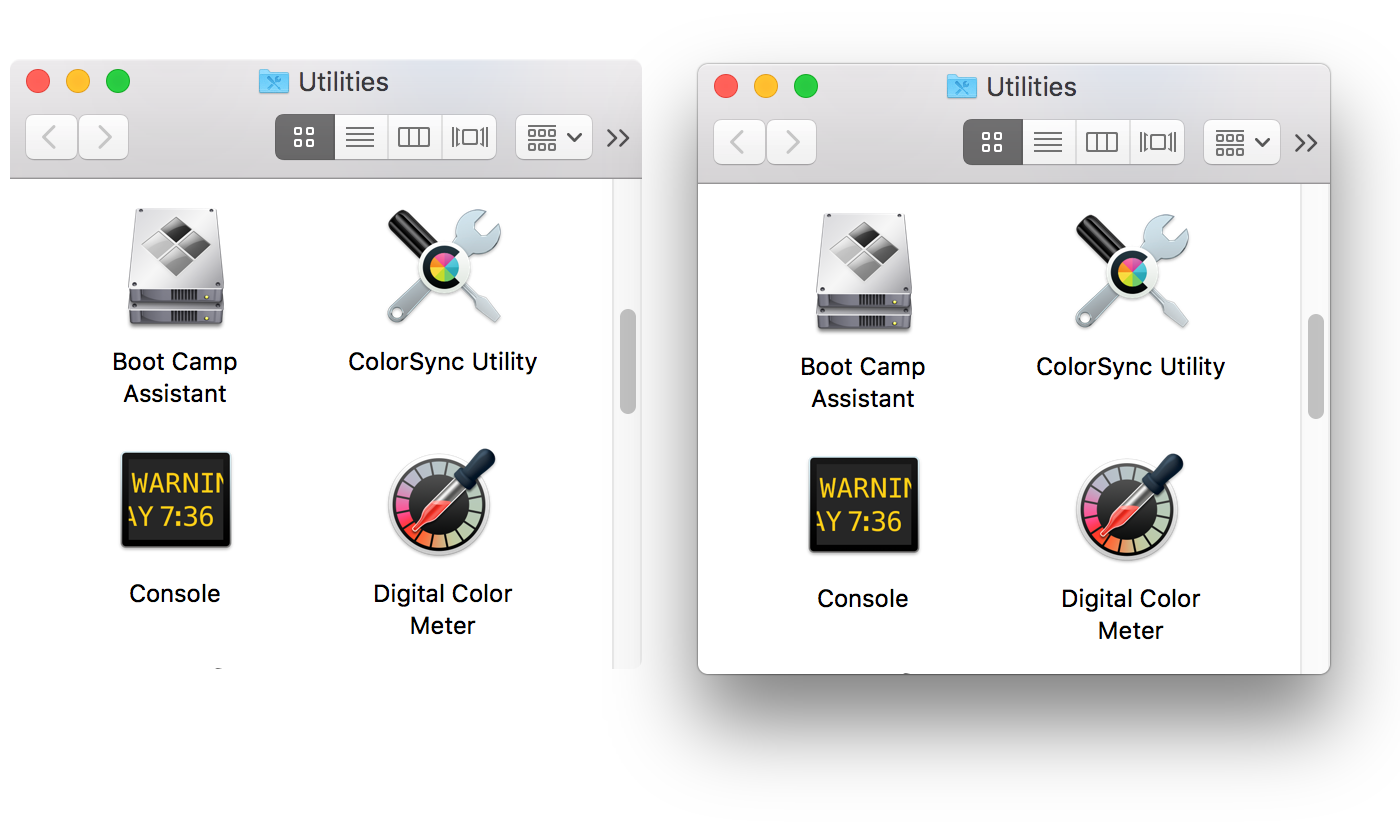Open Boot Camp Assistant icon in left window
This screenshot has width=1400, height=834.
[175, 267]
